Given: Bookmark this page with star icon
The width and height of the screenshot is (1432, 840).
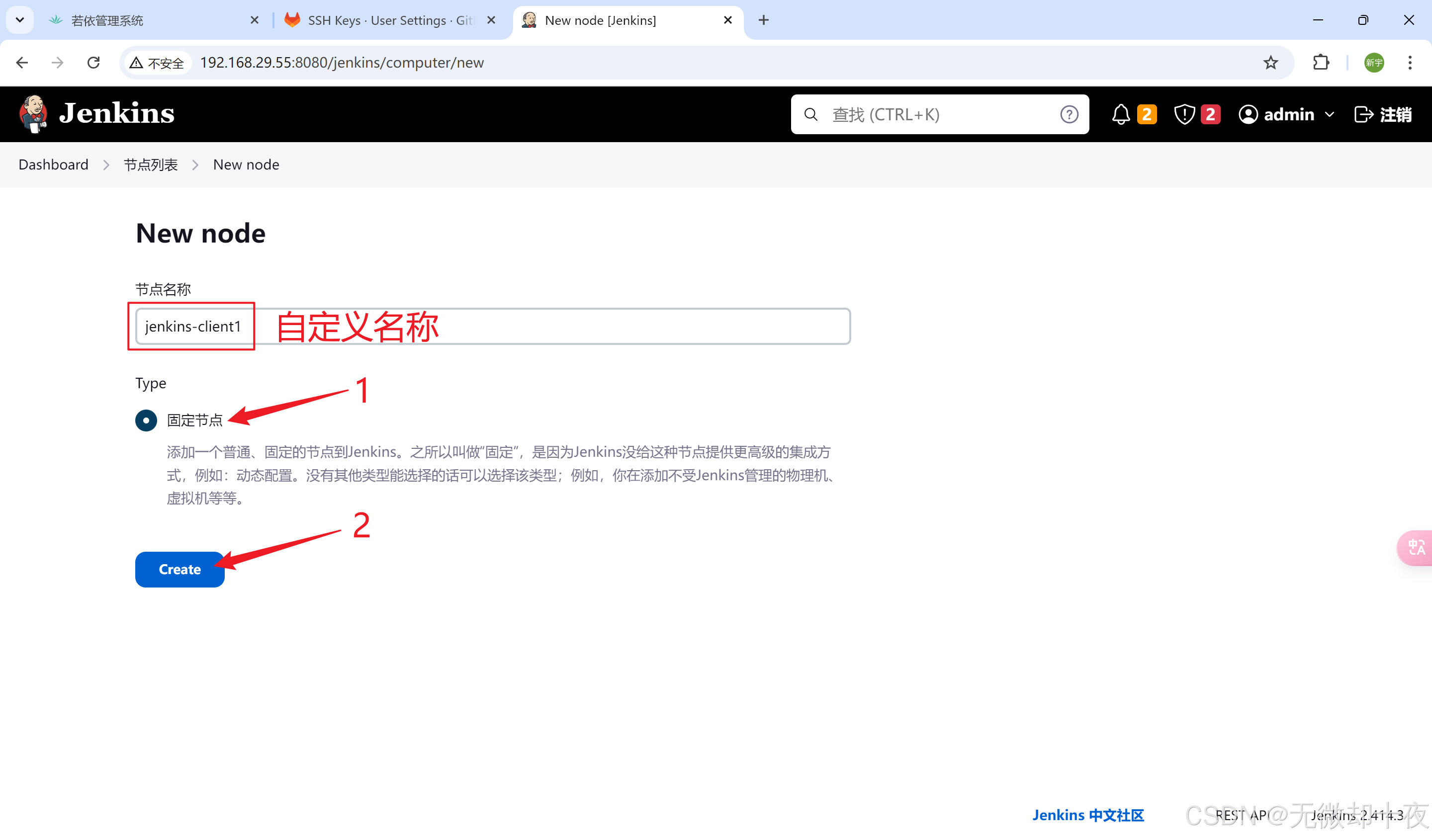Looking at the screenshot, I should coord(1270,63).
